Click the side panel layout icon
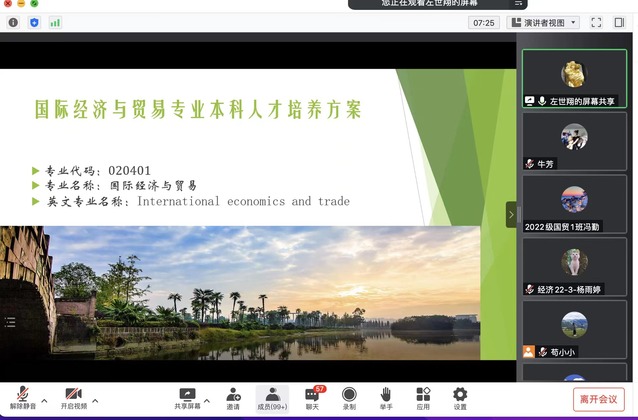Viewport: 638px width, 420px height. pyautogui.click(x=620, y=22)
